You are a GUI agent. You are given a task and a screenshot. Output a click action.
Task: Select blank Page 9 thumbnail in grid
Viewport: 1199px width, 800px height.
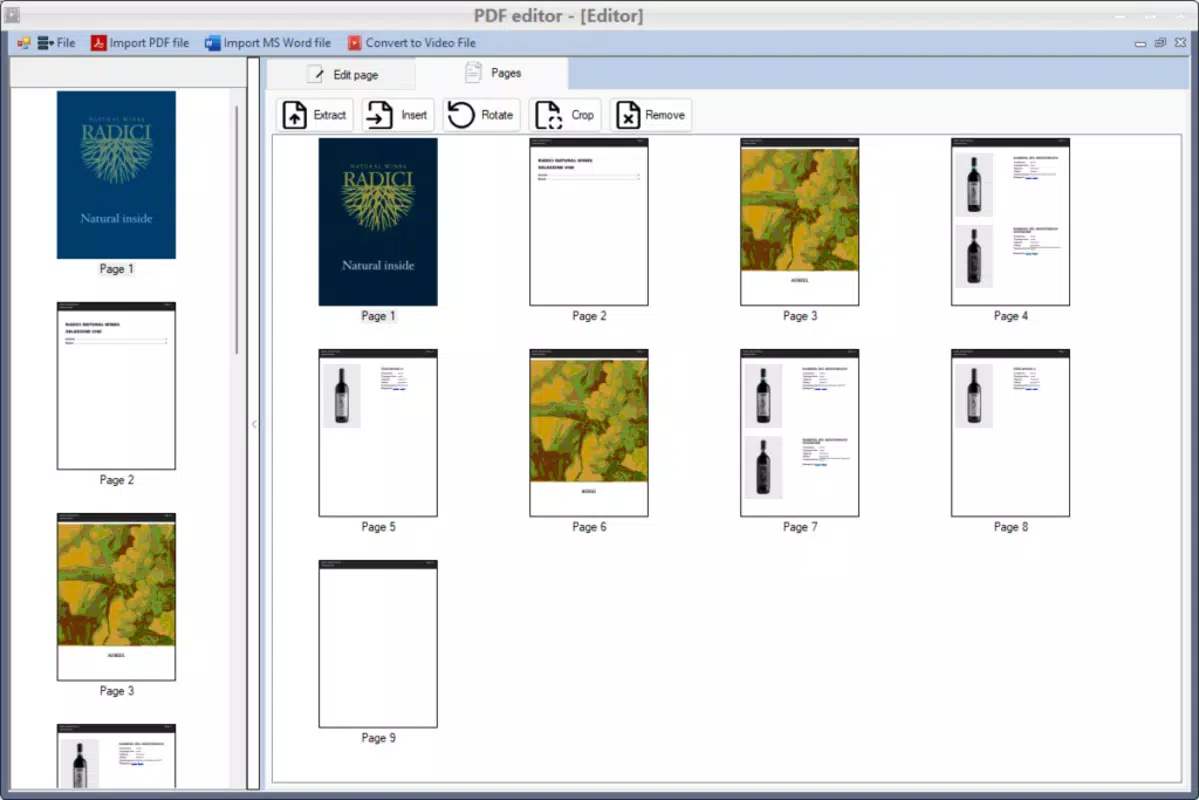pyautogui.click(x=378, y=644)
